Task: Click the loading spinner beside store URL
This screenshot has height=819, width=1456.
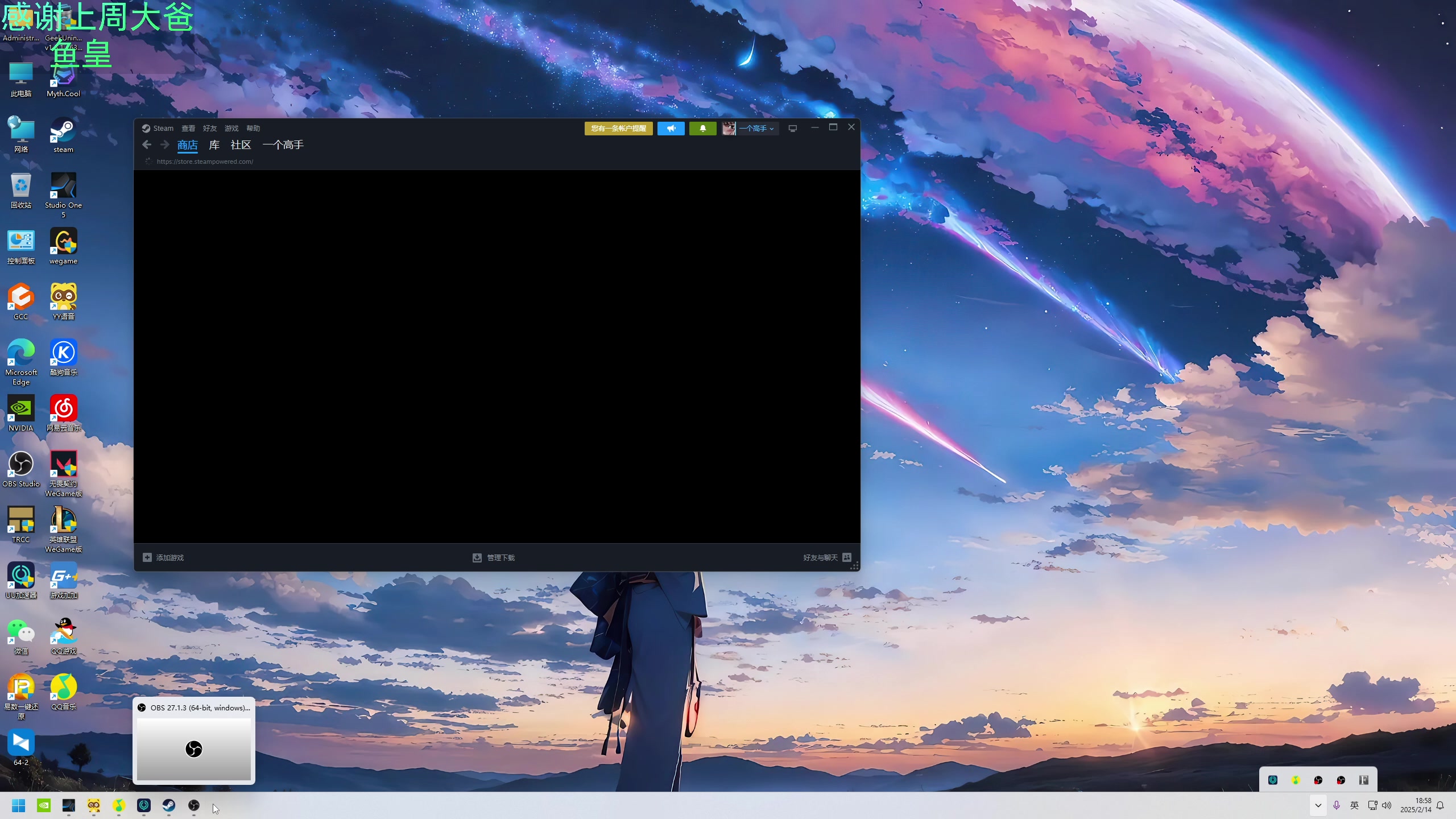Action: point(148,162)
